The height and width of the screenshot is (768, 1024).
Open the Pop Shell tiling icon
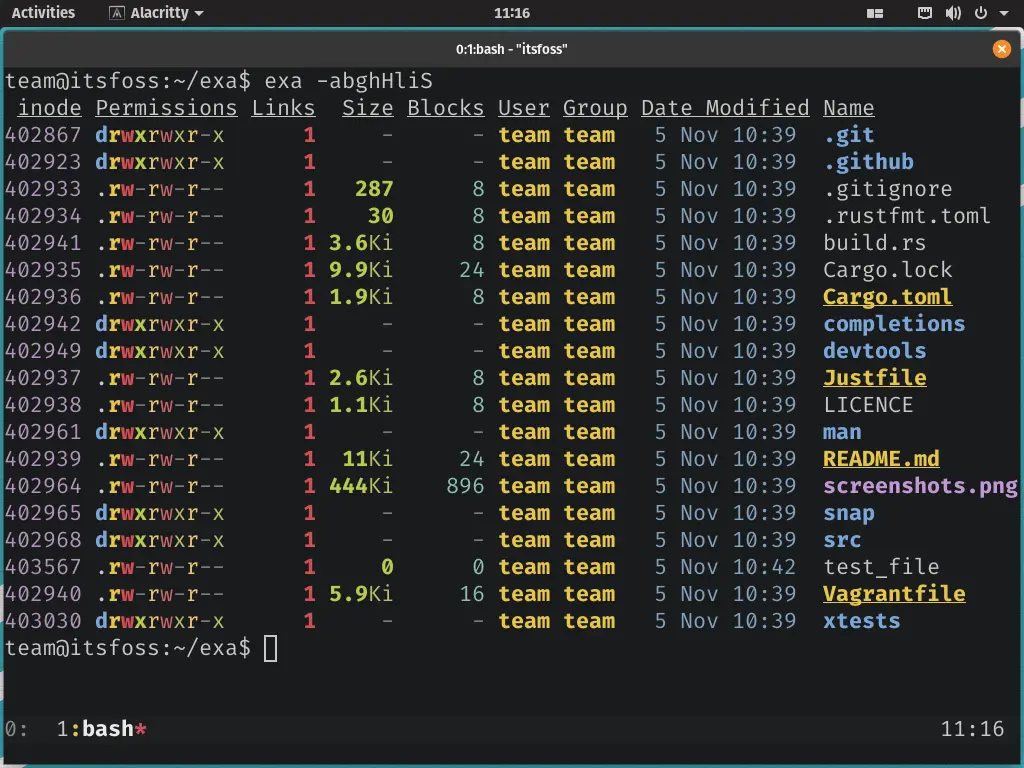875,13
